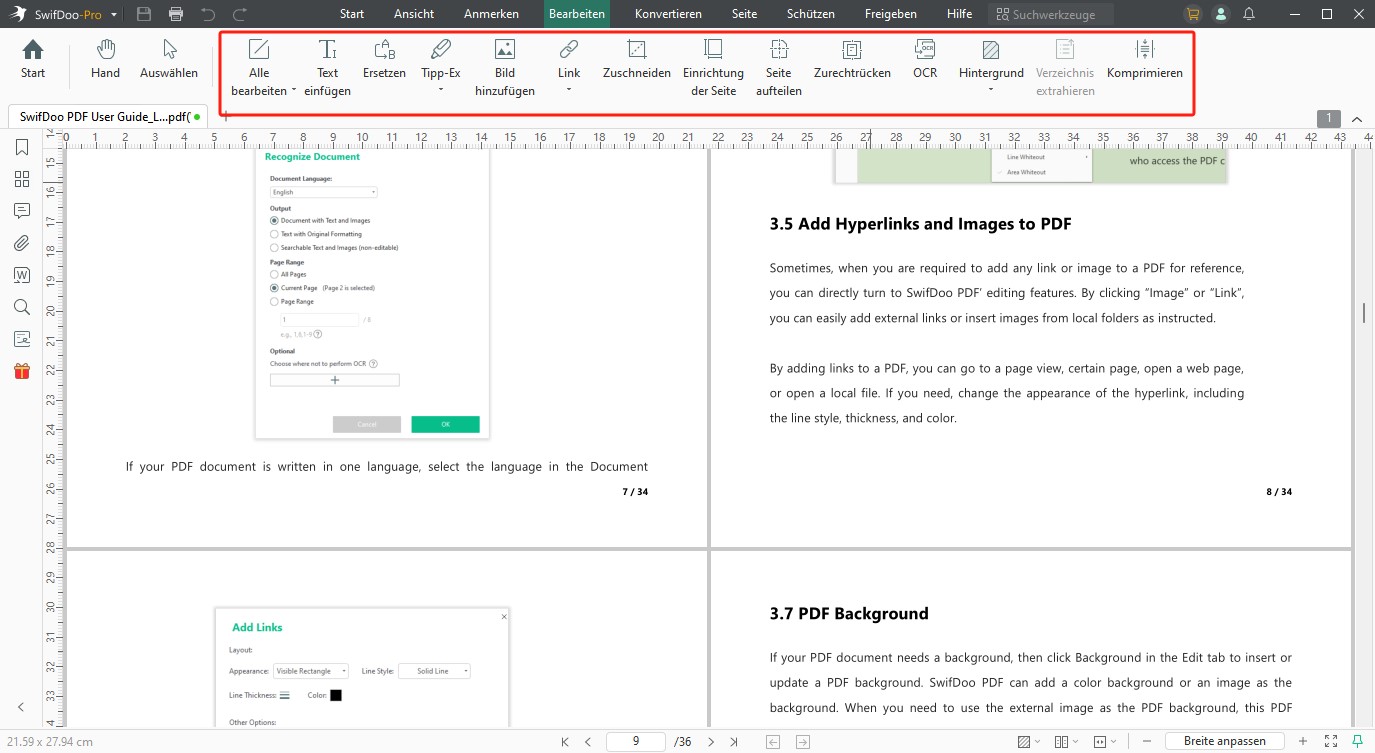Screen dimensions: 1375x753
Task: Open the Hilfe tab
Action: 959,14
